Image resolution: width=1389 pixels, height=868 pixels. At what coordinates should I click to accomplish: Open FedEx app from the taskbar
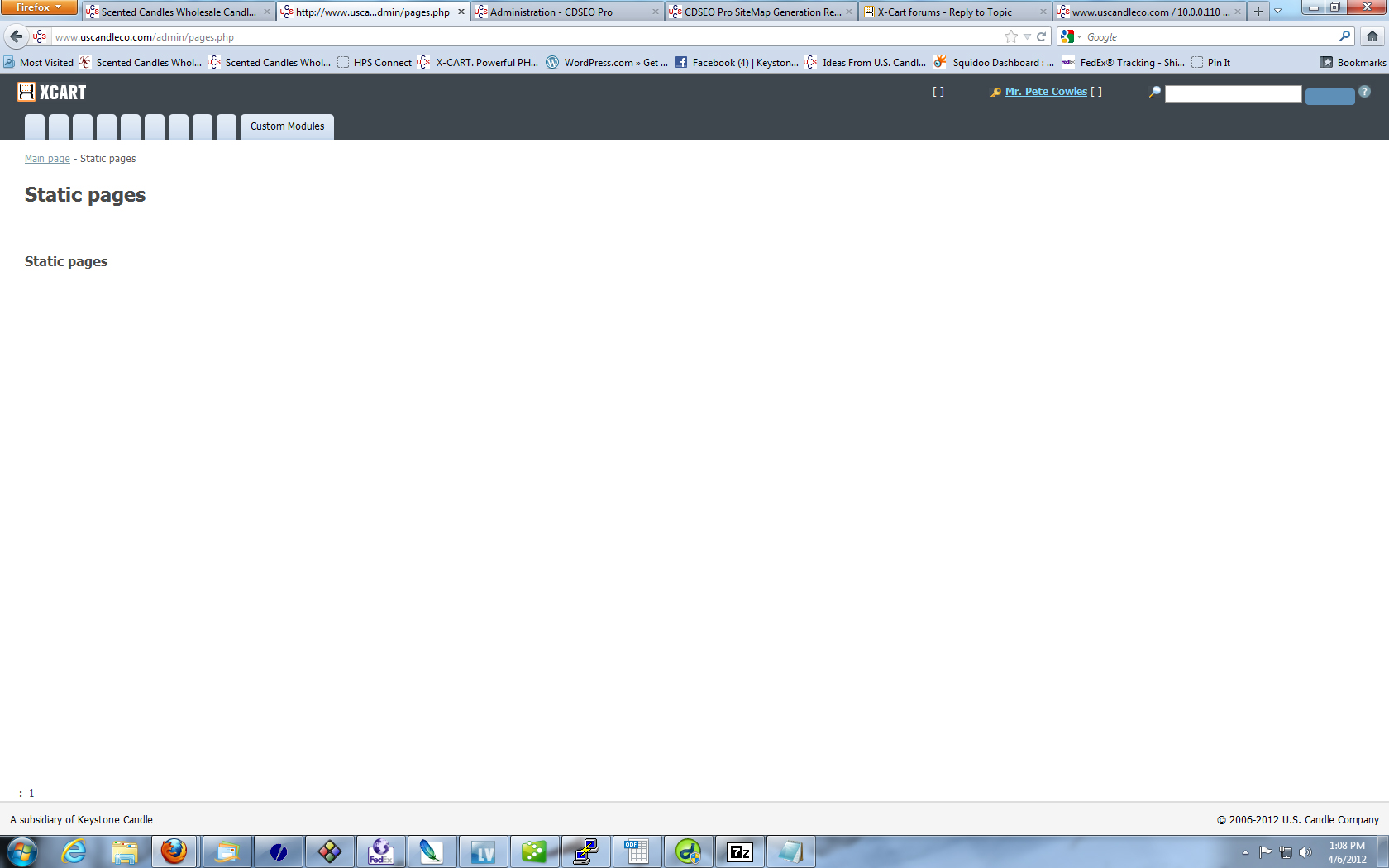click(x=381, y=851)
